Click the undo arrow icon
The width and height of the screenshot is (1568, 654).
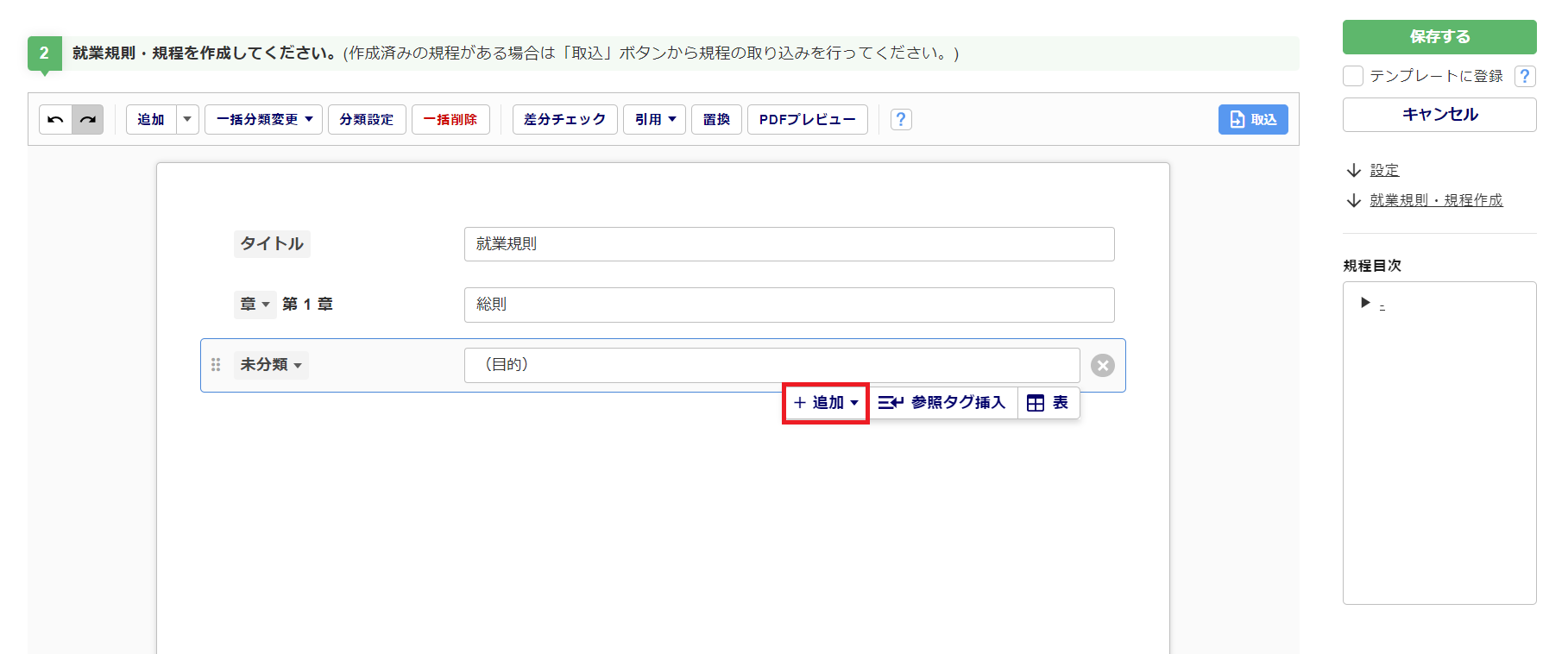tap(55, 119)
